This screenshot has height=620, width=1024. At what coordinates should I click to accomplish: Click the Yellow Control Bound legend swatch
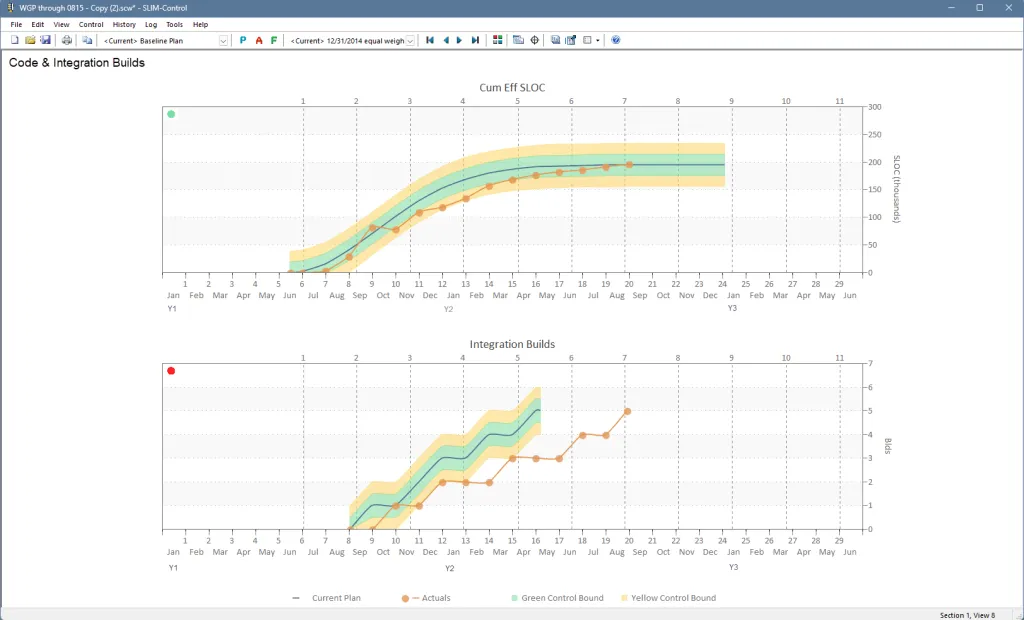point(624,598)
